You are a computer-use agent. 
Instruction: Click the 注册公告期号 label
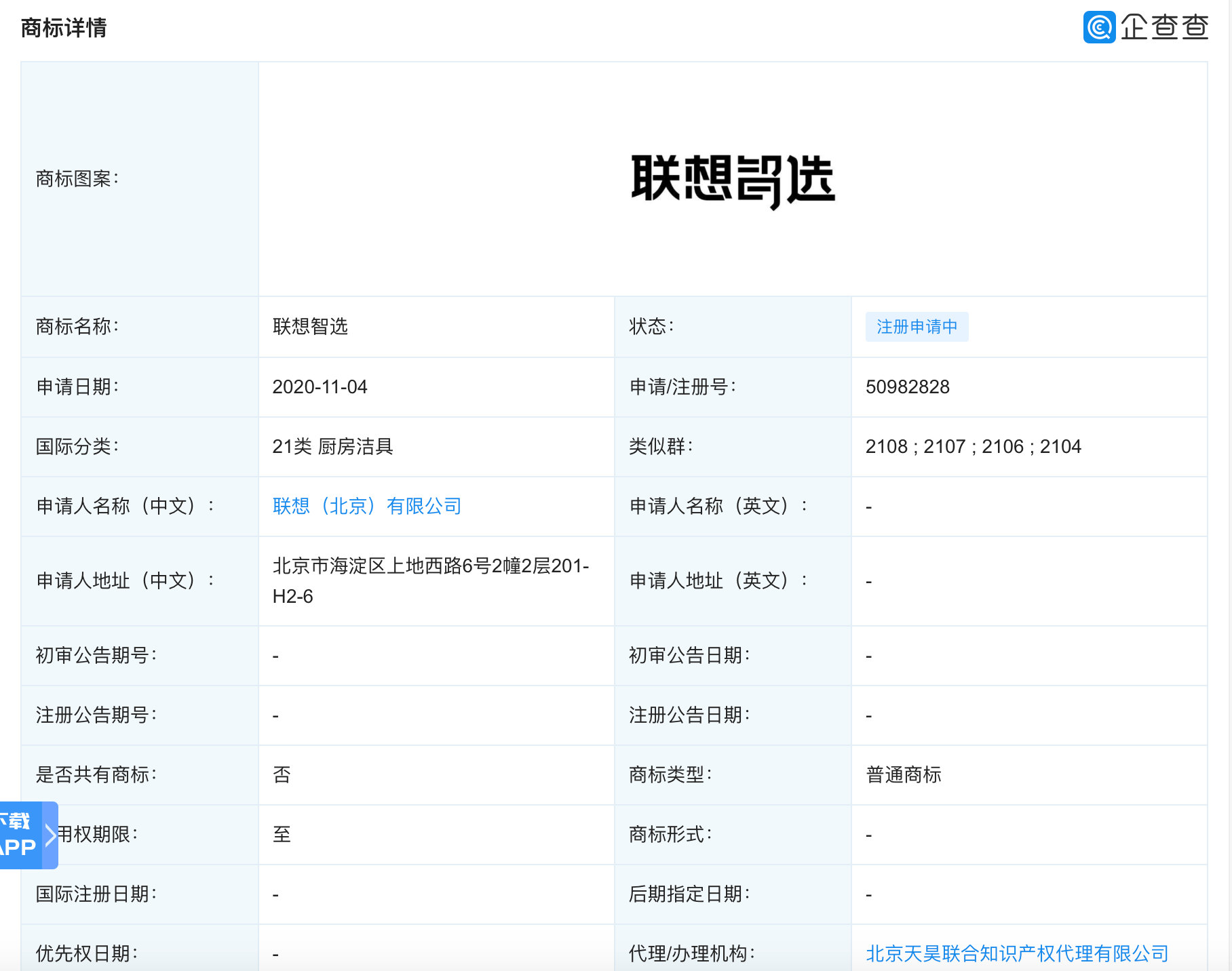click(96, 715)
